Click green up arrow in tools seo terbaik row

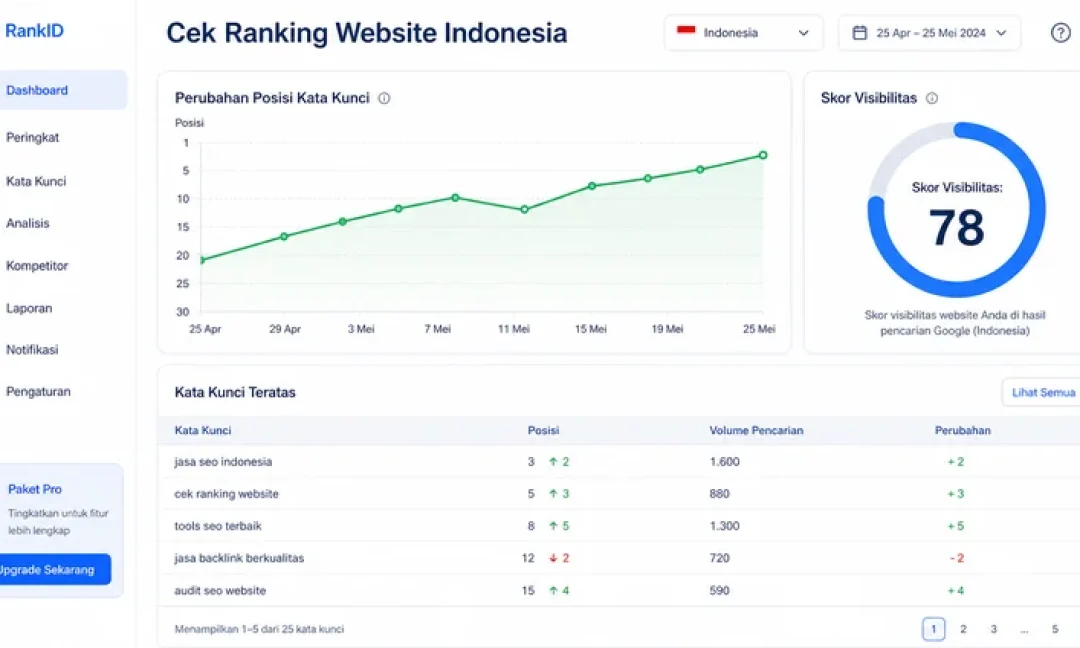tap(553, 526)
